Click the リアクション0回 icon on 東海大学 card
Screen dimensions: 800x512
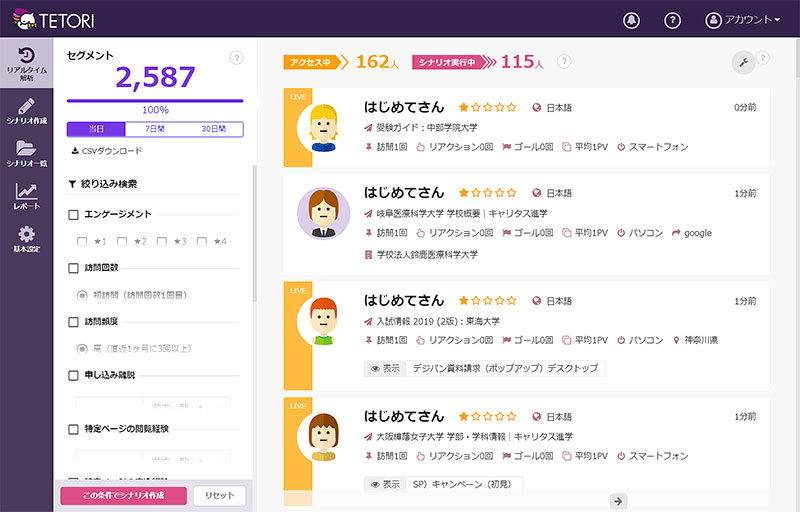(x=420, y=340)
